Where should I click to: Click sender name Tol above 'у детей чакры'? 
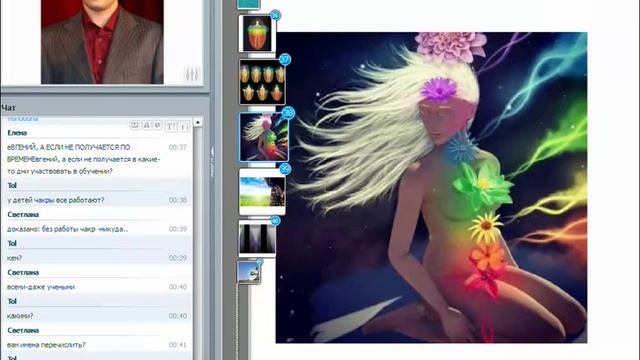pyautogui.click(x=12, y=185)
